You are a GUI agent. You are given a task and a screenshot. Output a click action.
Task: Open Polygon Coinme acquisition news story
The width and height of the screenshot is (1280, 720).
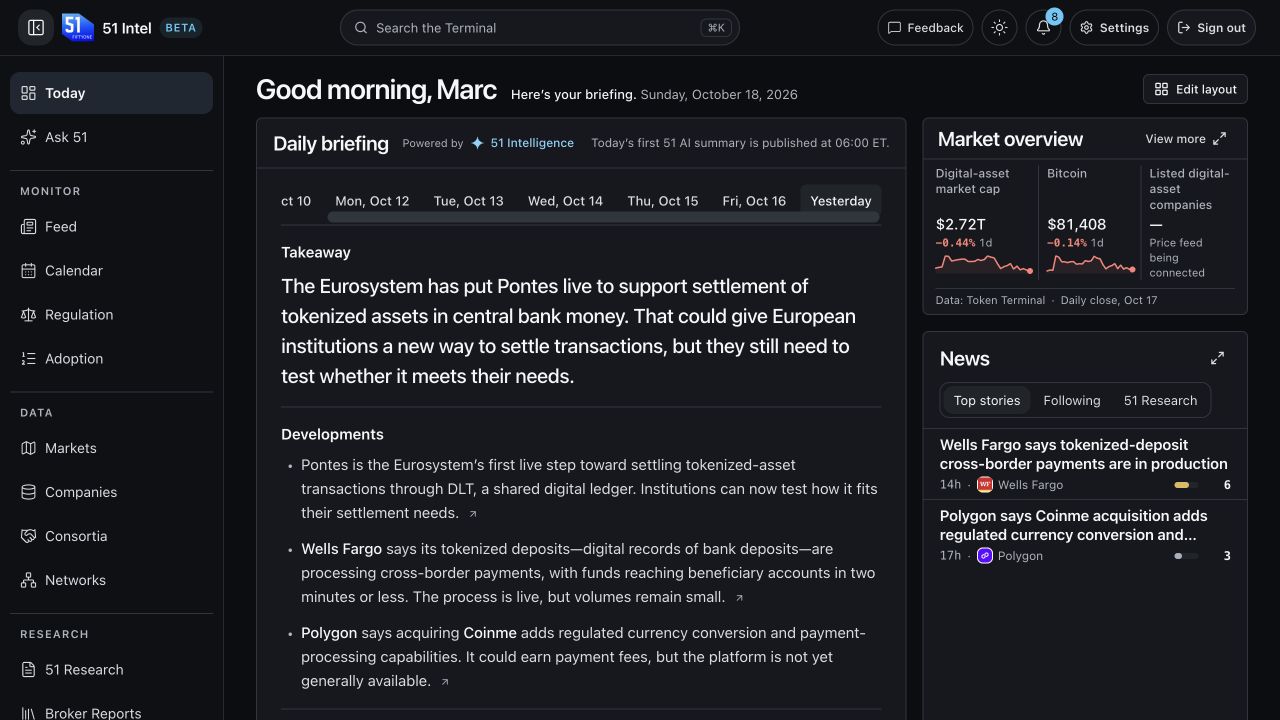1085,535
